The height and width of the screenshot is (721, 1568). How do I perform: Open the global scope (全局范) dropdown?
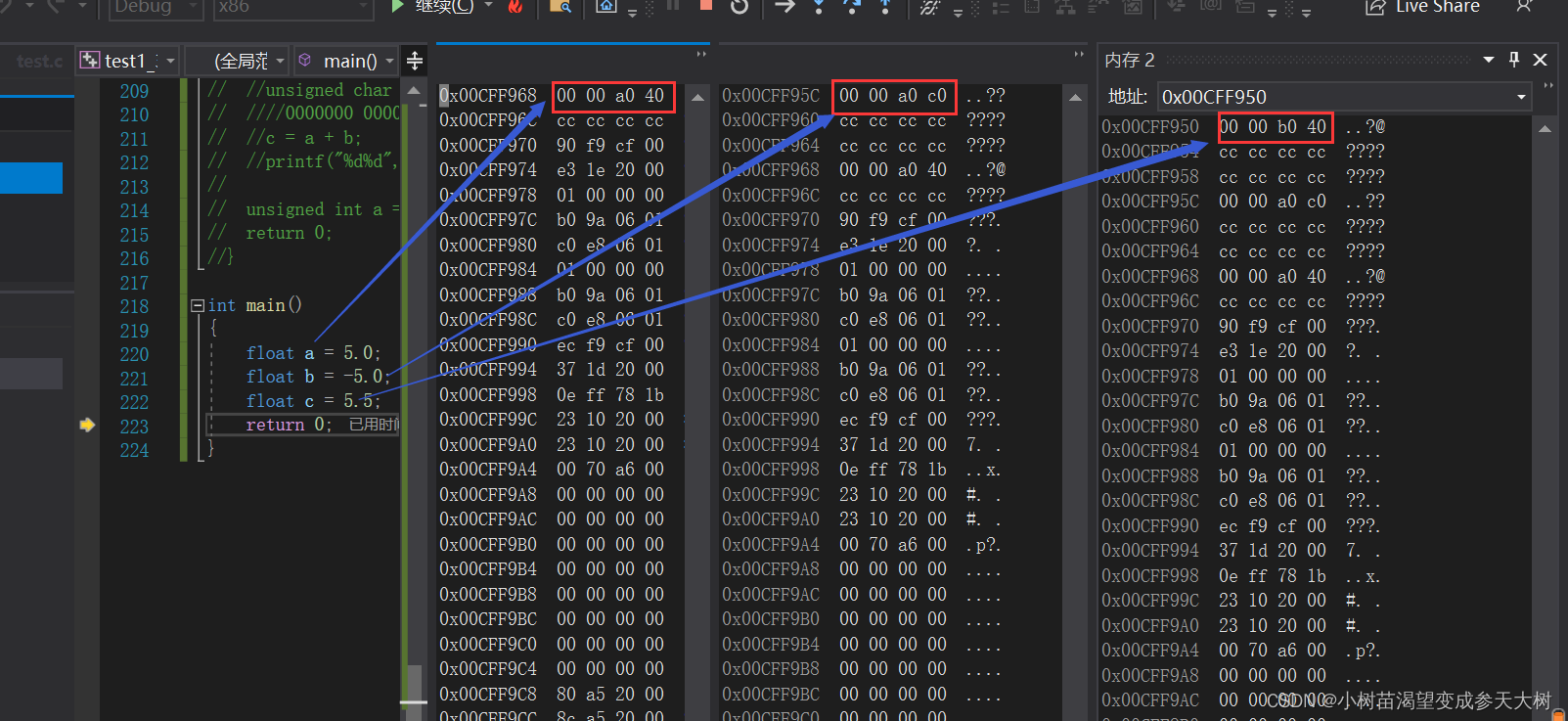(239, 61)
